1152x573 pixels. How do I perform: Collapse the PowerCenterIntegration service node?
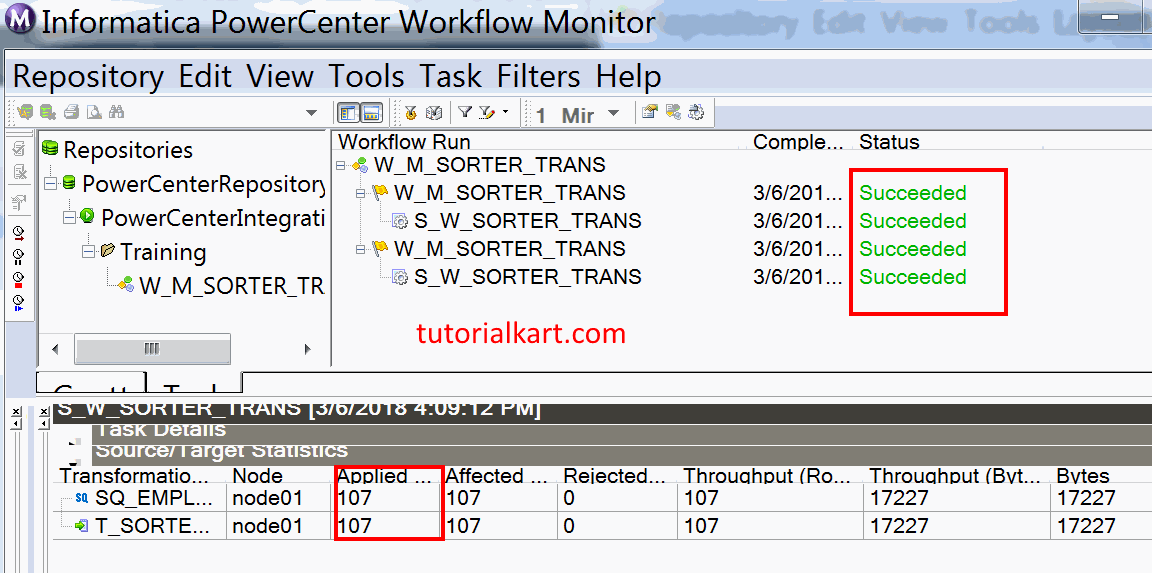pyautogui.click(x=68, y=217)
